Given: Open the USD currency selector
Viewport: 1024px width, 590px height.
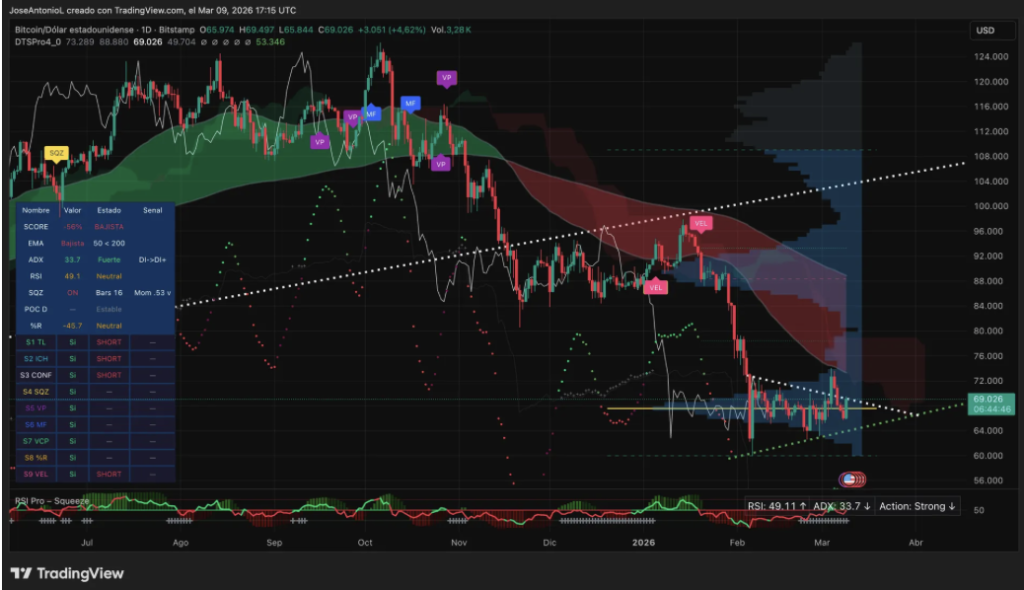Looking at the screenshot, I should [x=984, y=31].
